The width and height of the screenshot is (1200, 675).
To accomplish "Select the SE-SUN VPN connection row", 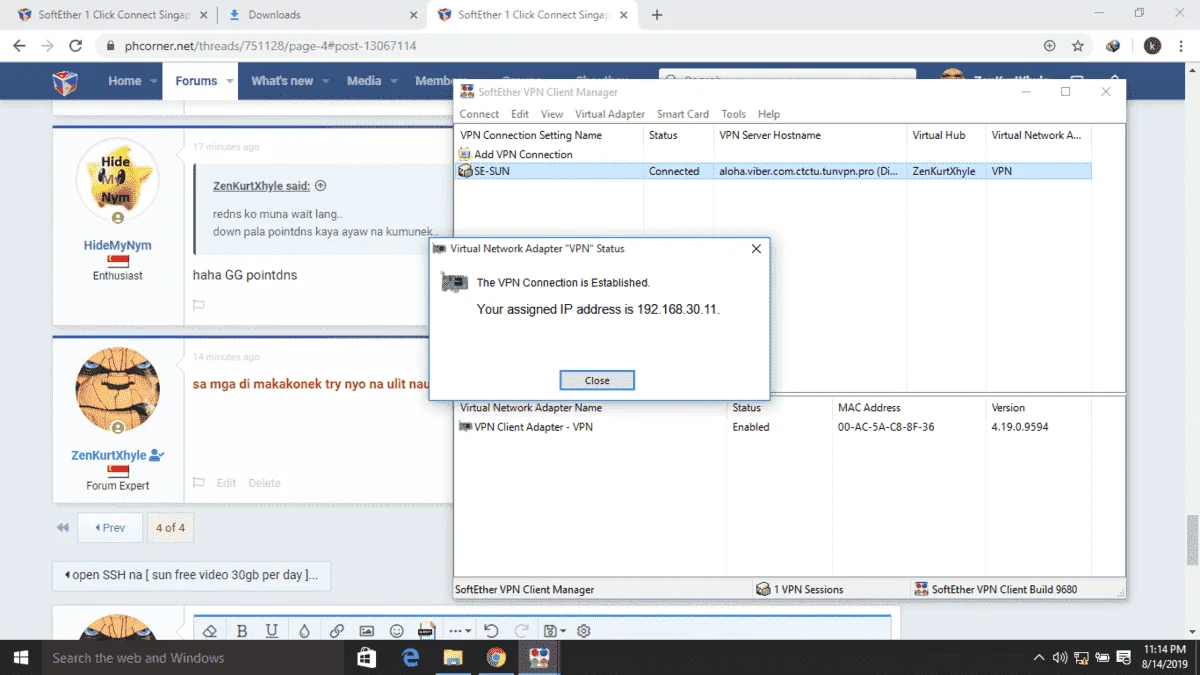I will 772,171.
